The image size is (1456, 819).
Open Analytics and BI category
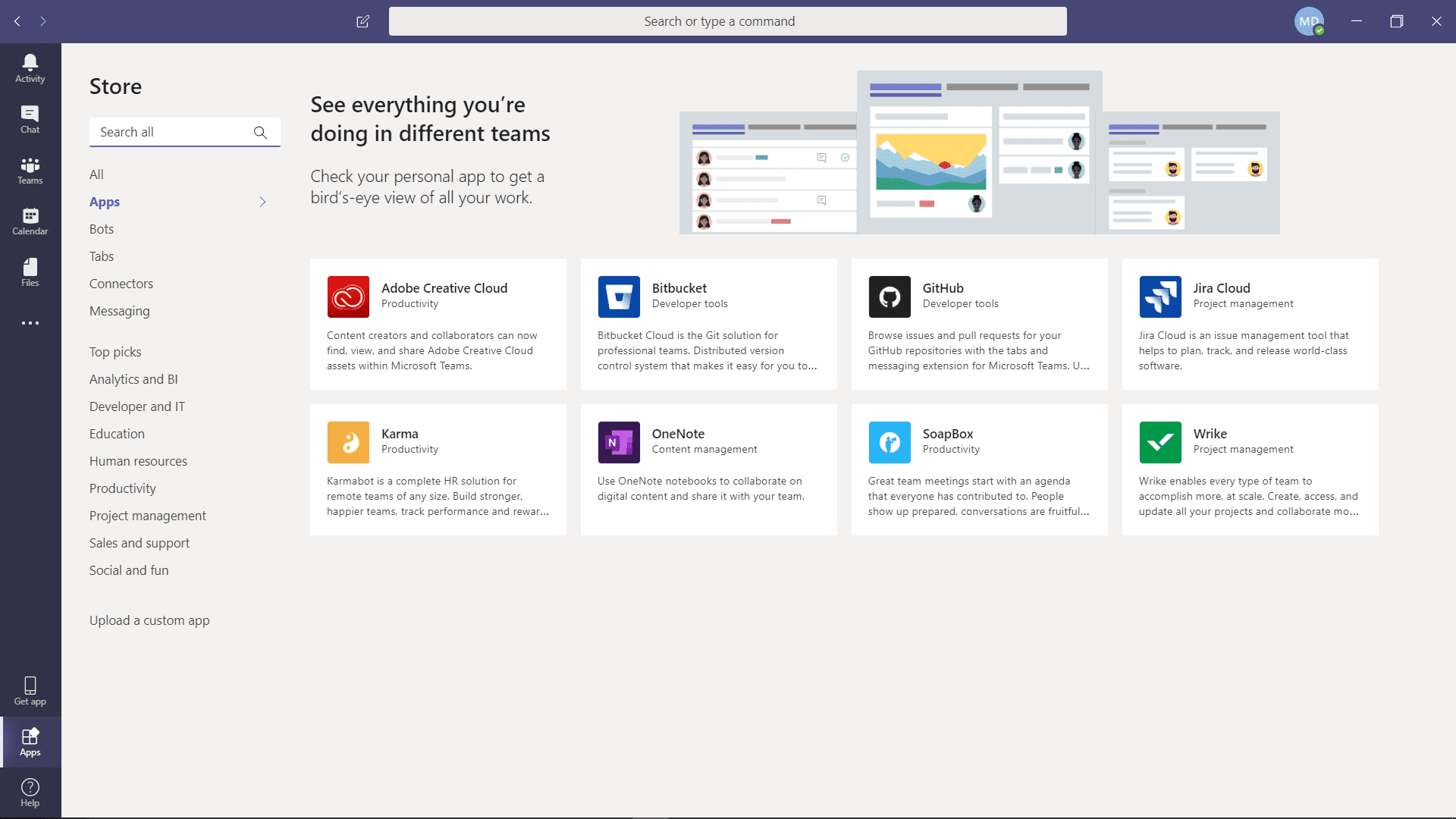[133, 379]
